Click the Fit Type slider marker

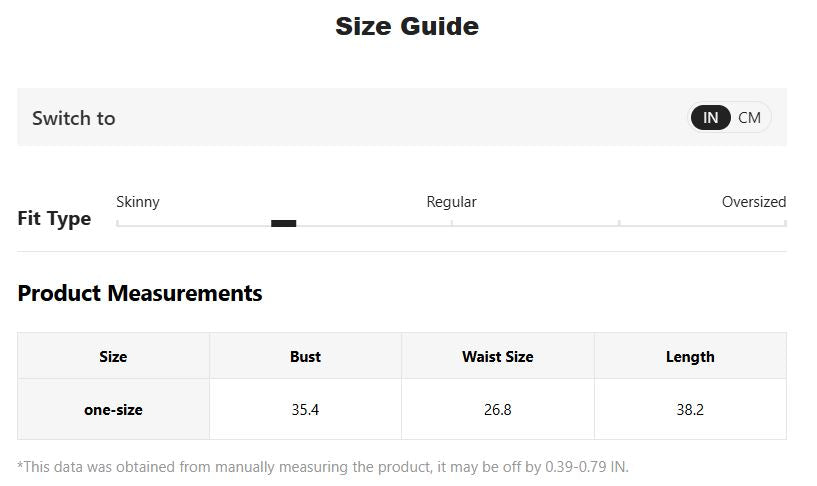click(283, 223)
